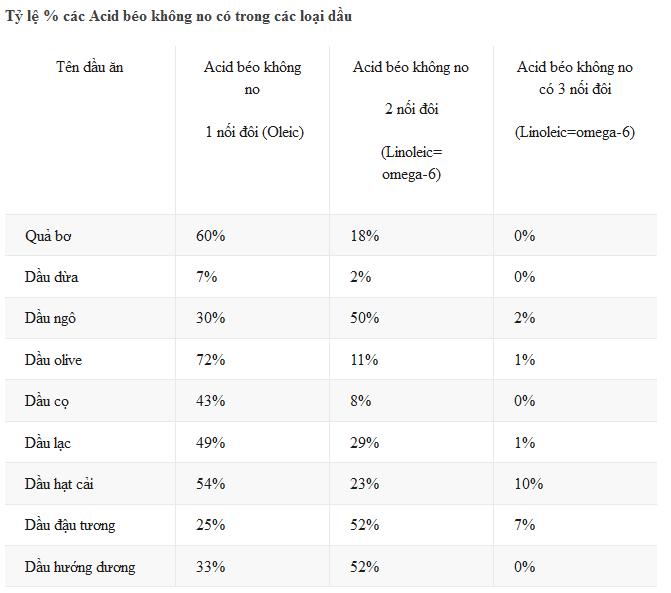Select the 'Dầu hướng dương' row label
Viewport: 671px width, 593px height.
click(x=80, y=566)
